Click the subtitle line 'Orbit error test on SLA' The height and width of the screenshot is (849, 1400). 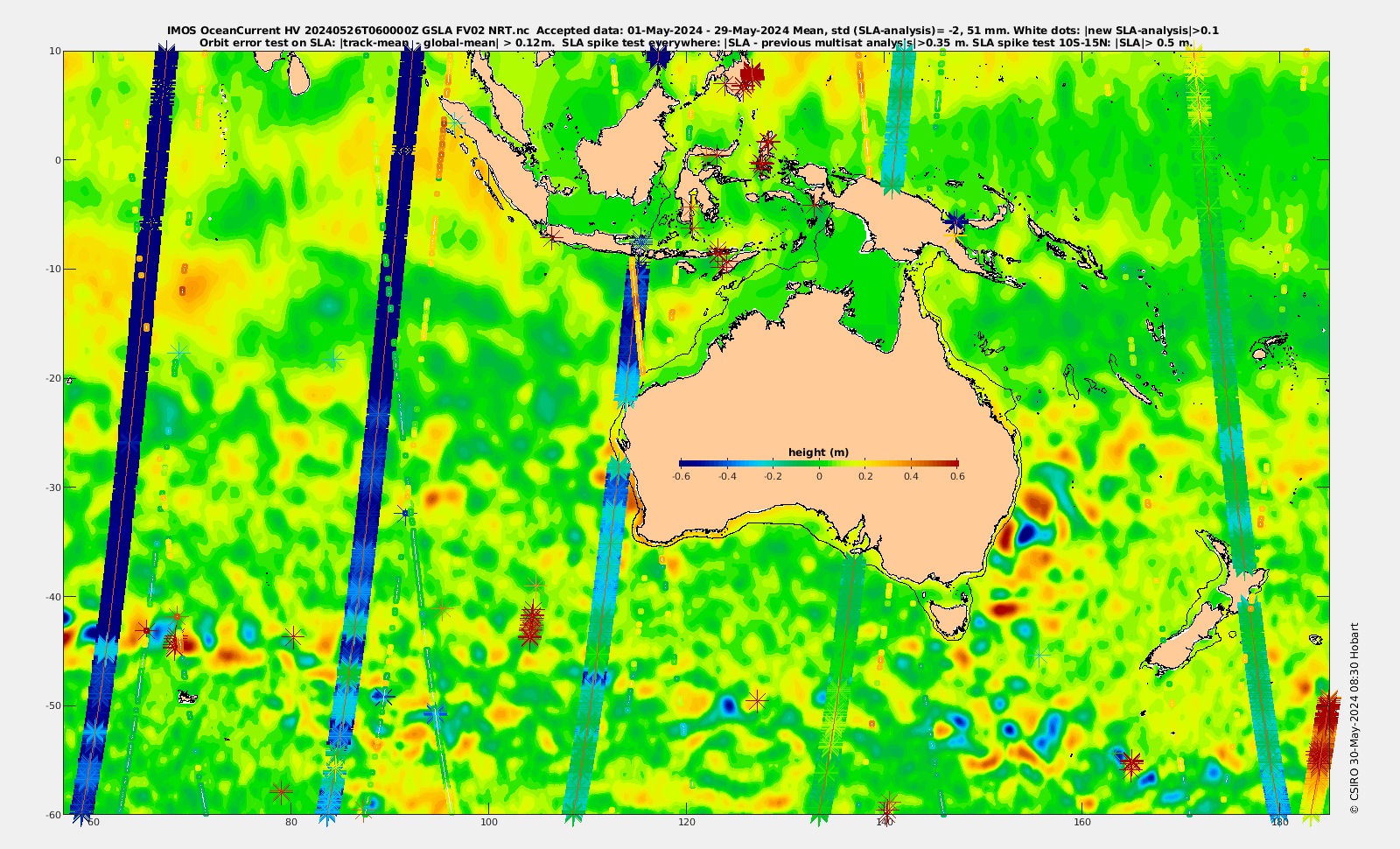(x=696, y=42)
